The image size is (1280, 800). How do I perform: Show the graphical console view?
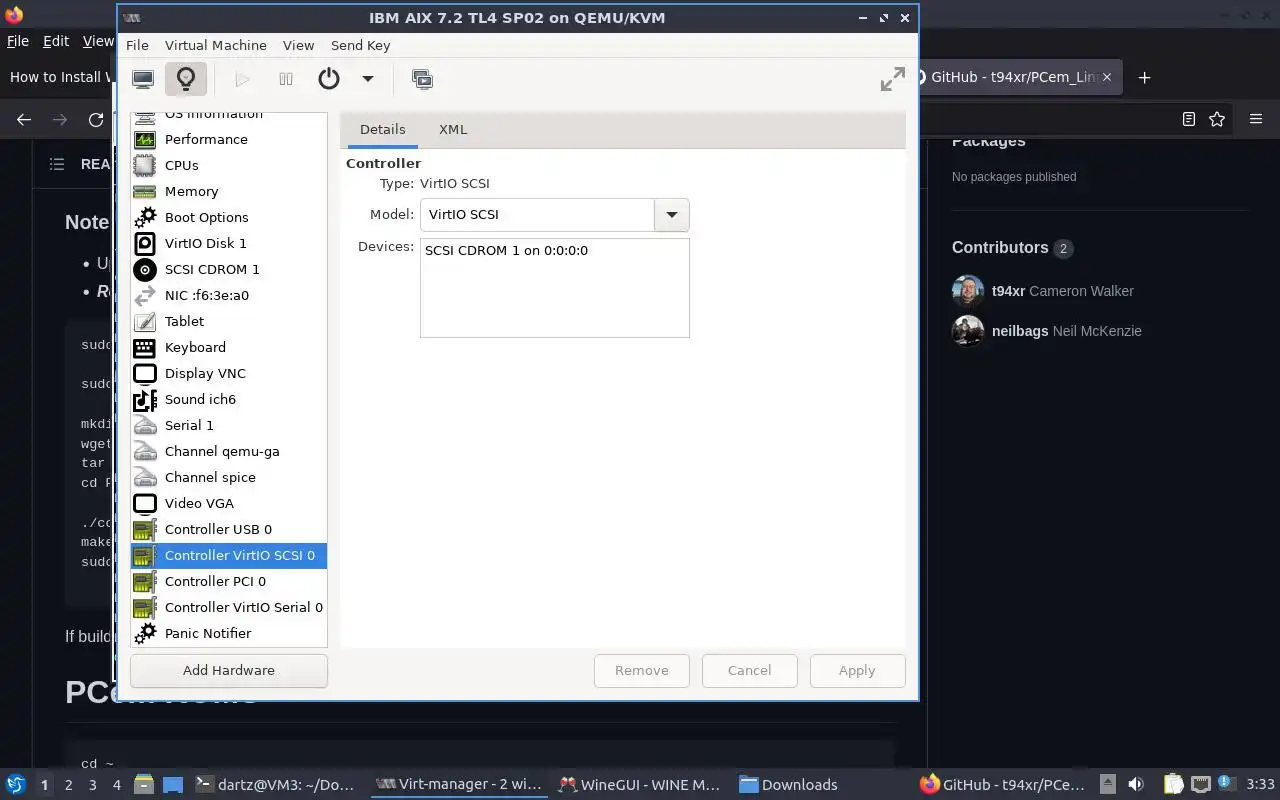143,79
